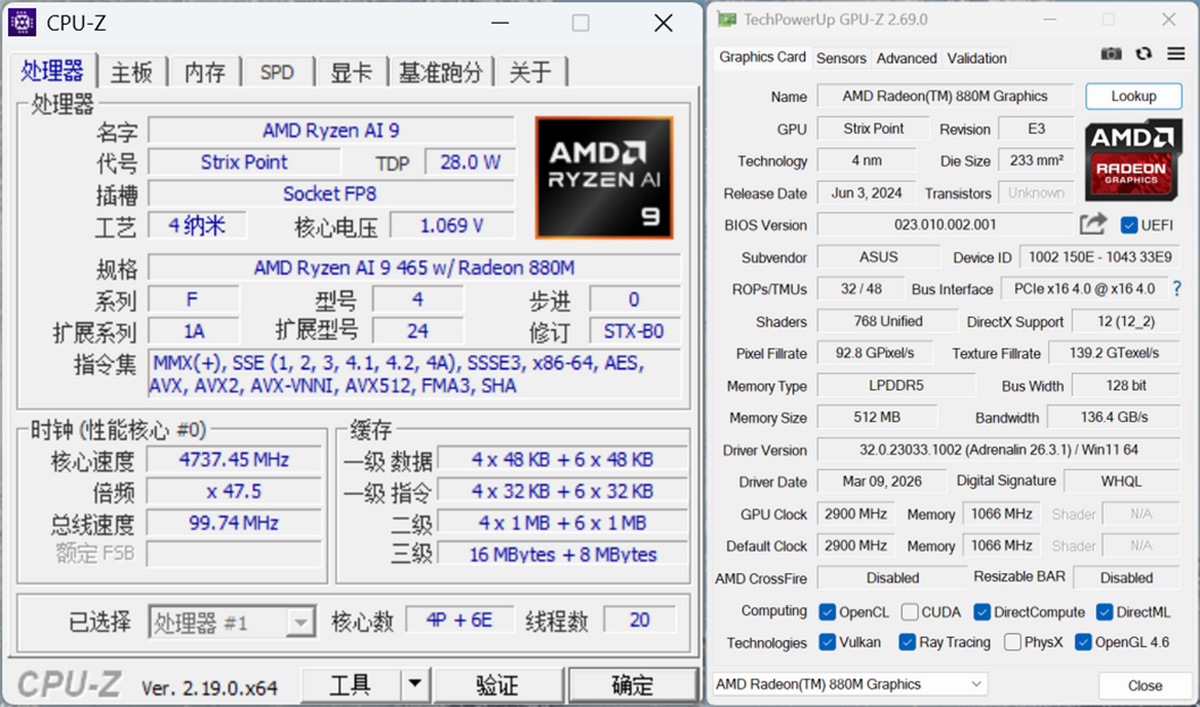Viewport: 1200px width, 707px height.
Task: Click the 倍频 value x 47.5
Action: pos(233,492)
